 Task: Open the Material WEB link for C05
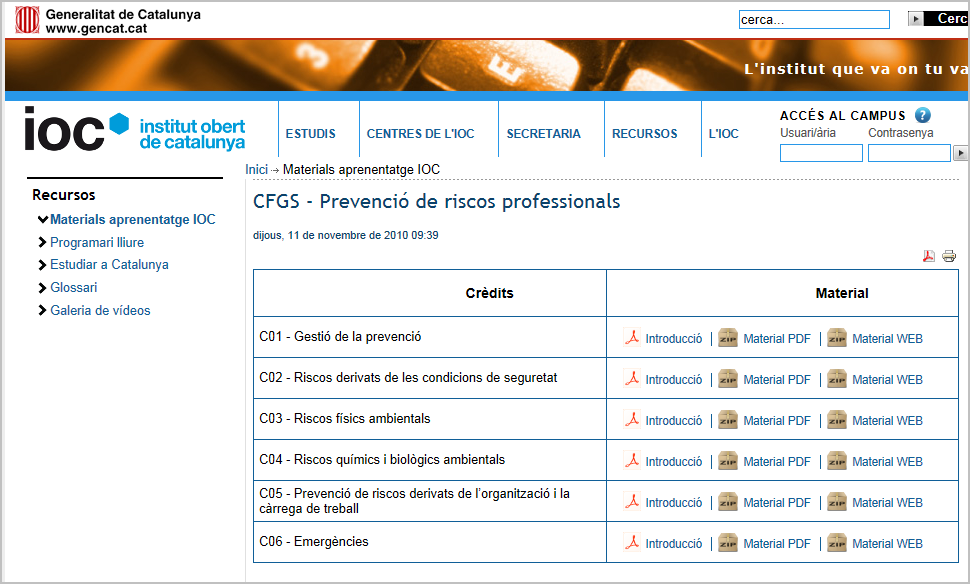click(886, 503)
